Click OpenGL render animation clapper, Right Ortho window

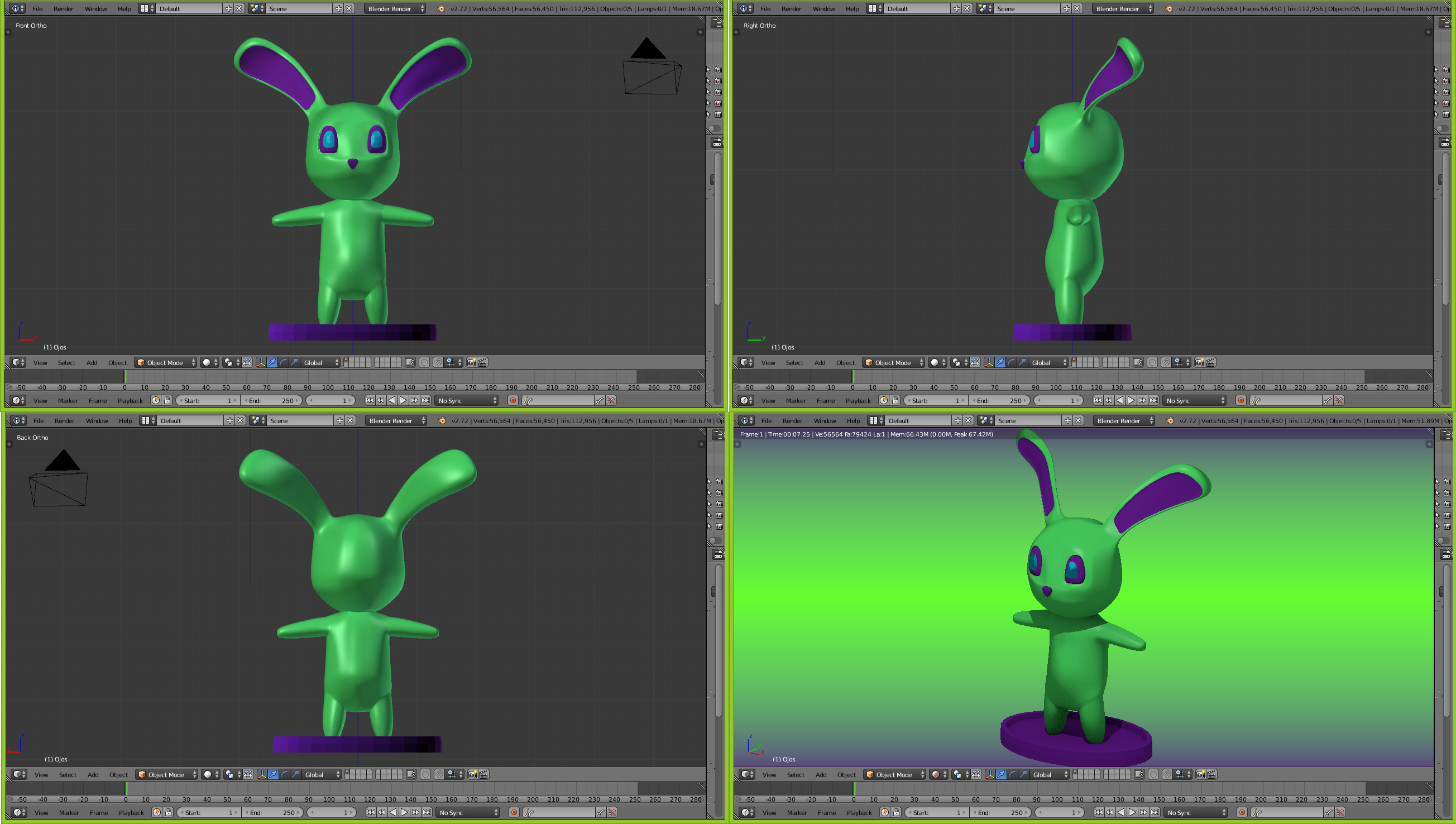click(x=1210, y=362)
